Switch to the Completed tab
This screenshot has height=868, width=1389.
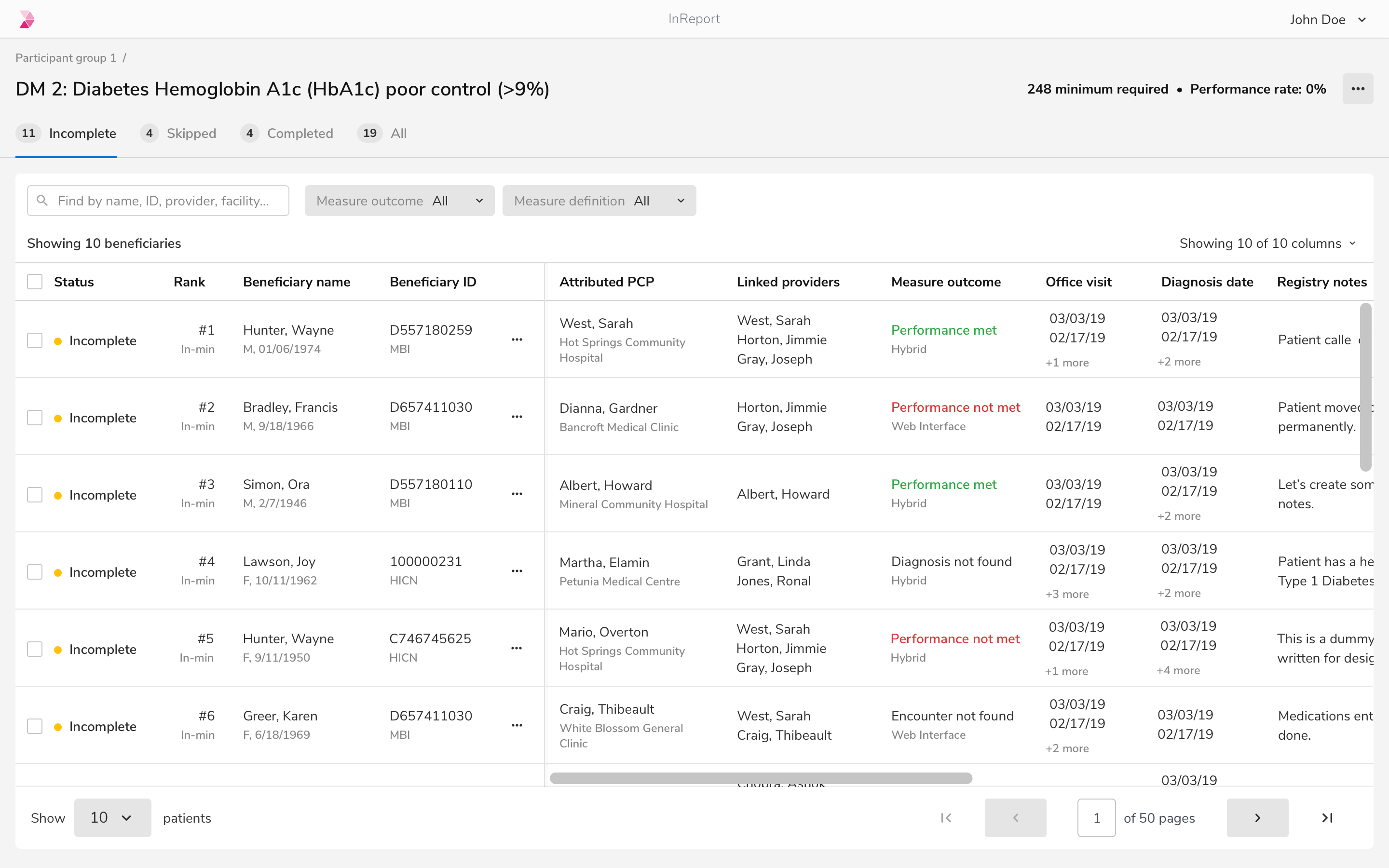click(x=287, y=134)
